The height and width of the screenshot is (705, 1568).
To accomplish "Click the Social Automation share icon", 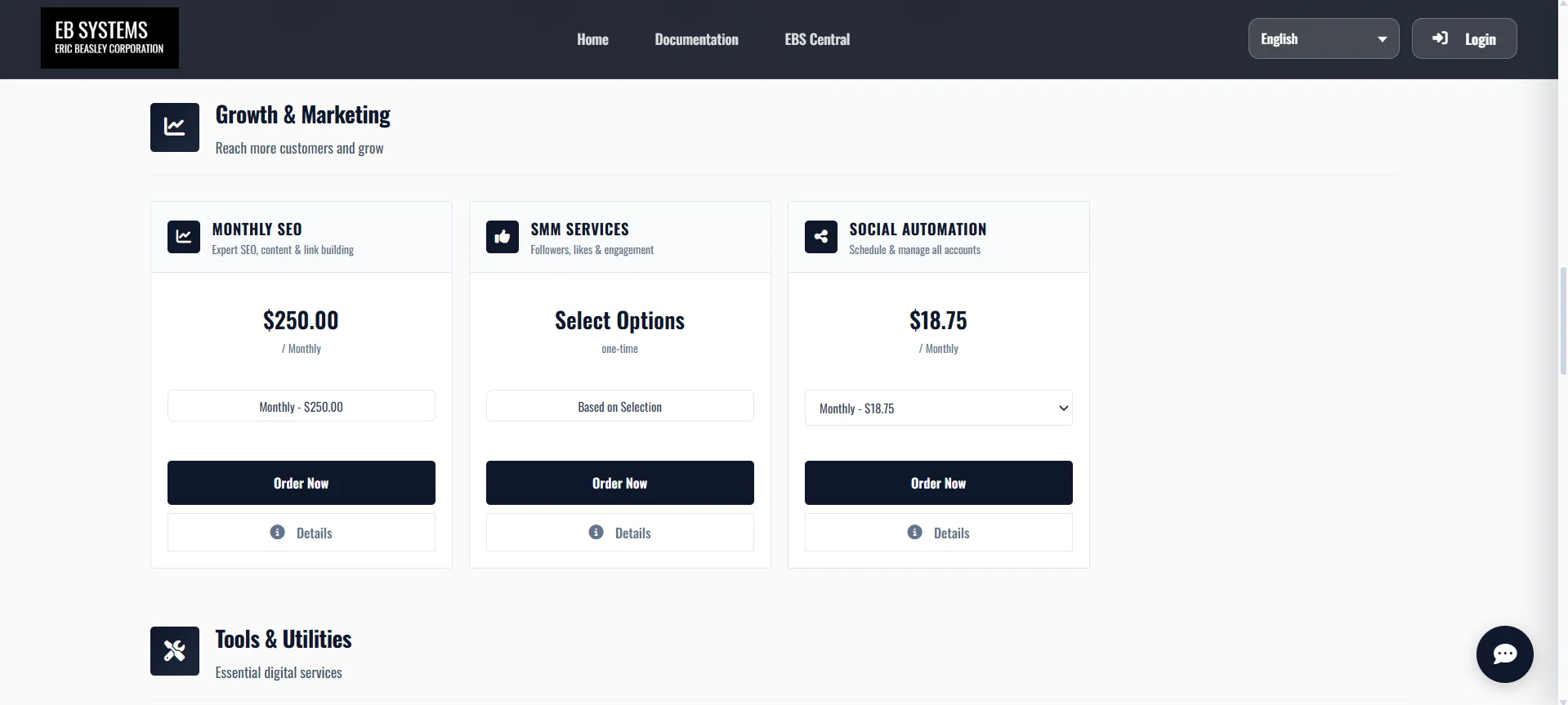I will pyautogui.click(x=821, y=237).
